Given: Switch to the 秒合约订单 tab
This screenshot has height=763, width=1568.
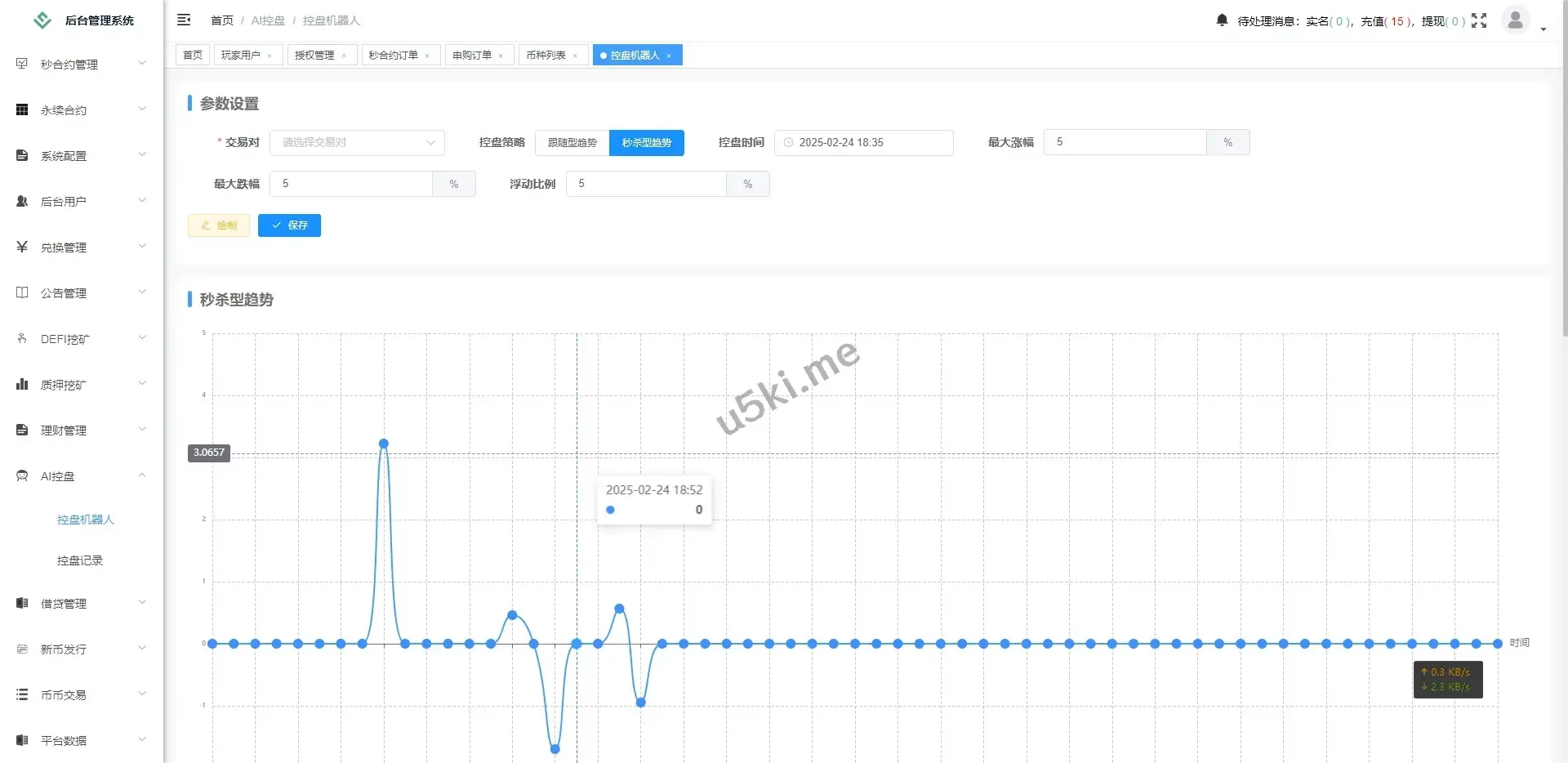Looking at the screenshot, I should pyautogui.click(x=394, y=56).
